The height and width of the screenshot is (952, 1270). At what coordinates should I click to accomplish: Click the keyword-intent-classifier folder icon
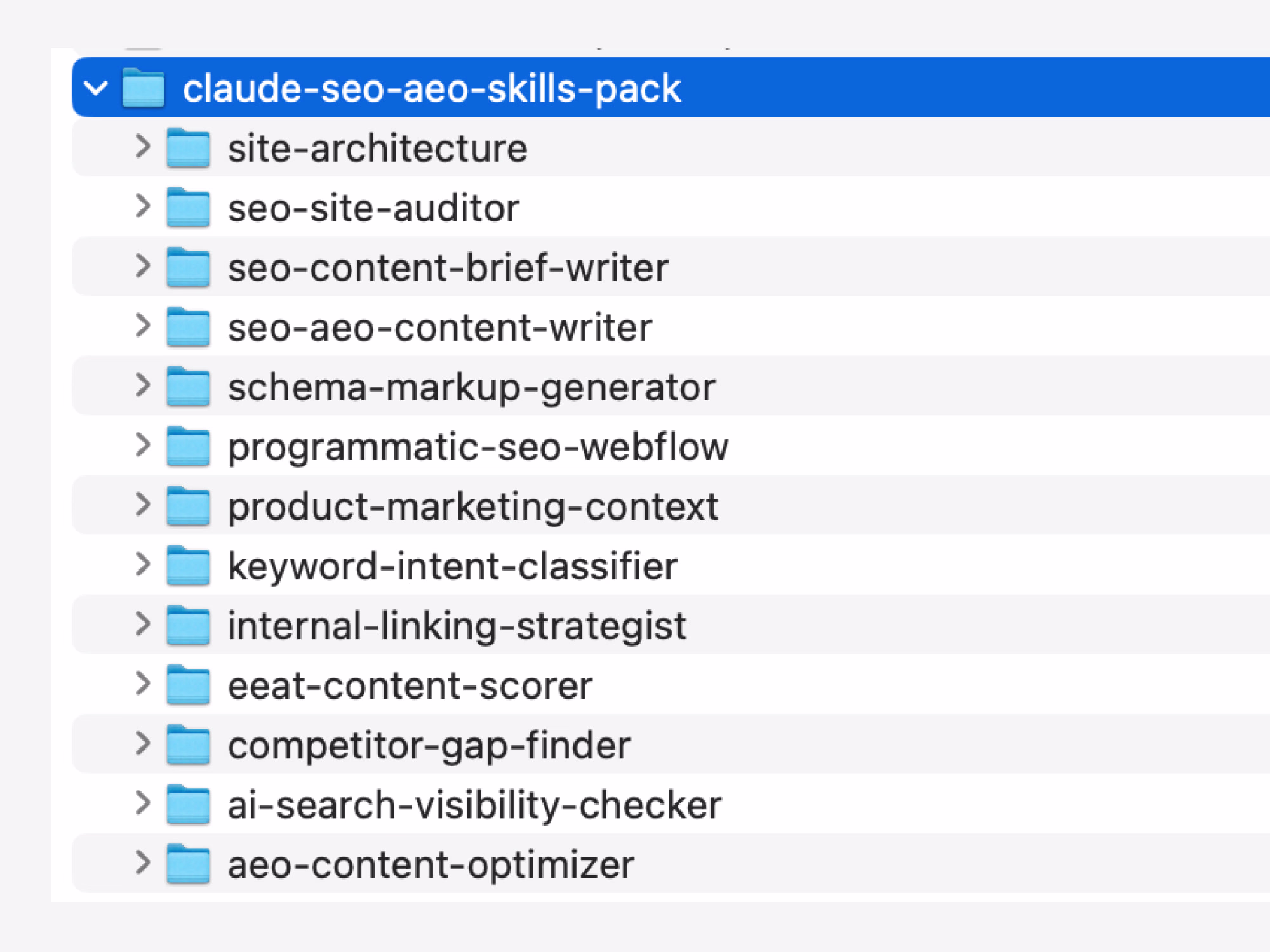(188, 565)
